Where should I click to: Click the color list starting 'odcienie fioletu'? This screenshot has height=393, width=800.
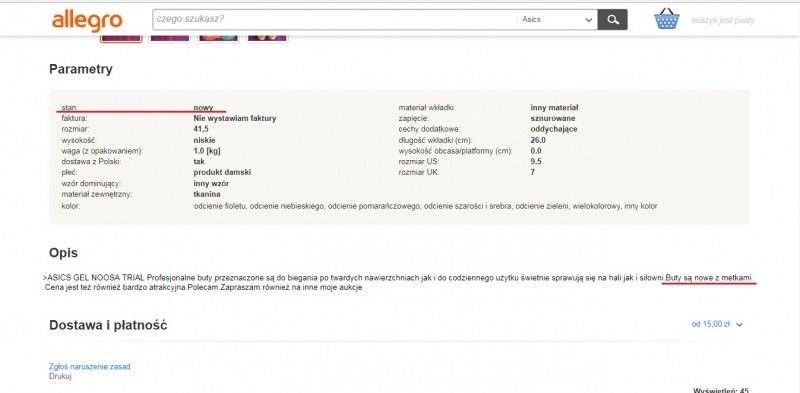point(426,206)
